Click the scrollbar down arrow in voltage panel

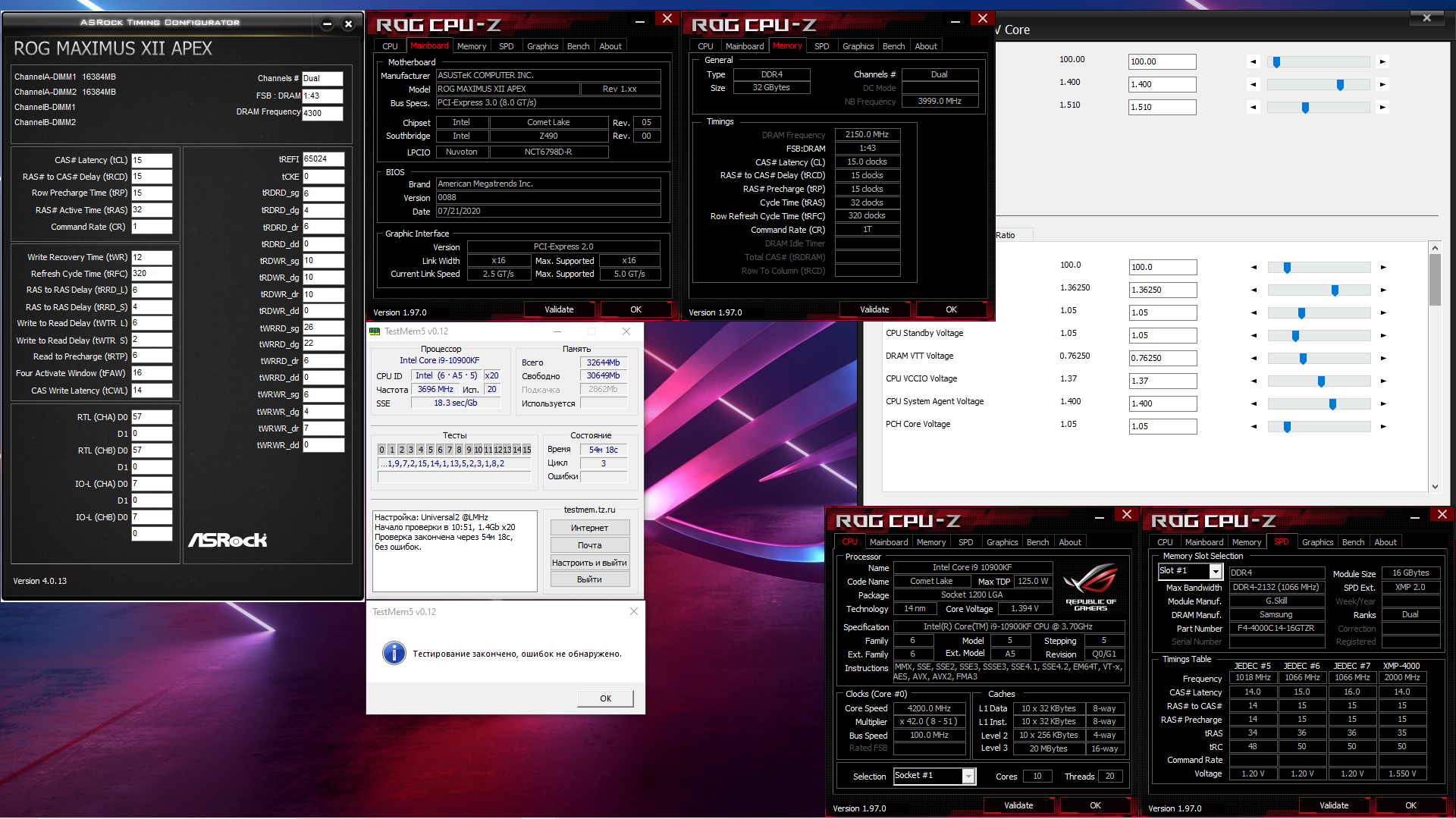(1435, 487)
